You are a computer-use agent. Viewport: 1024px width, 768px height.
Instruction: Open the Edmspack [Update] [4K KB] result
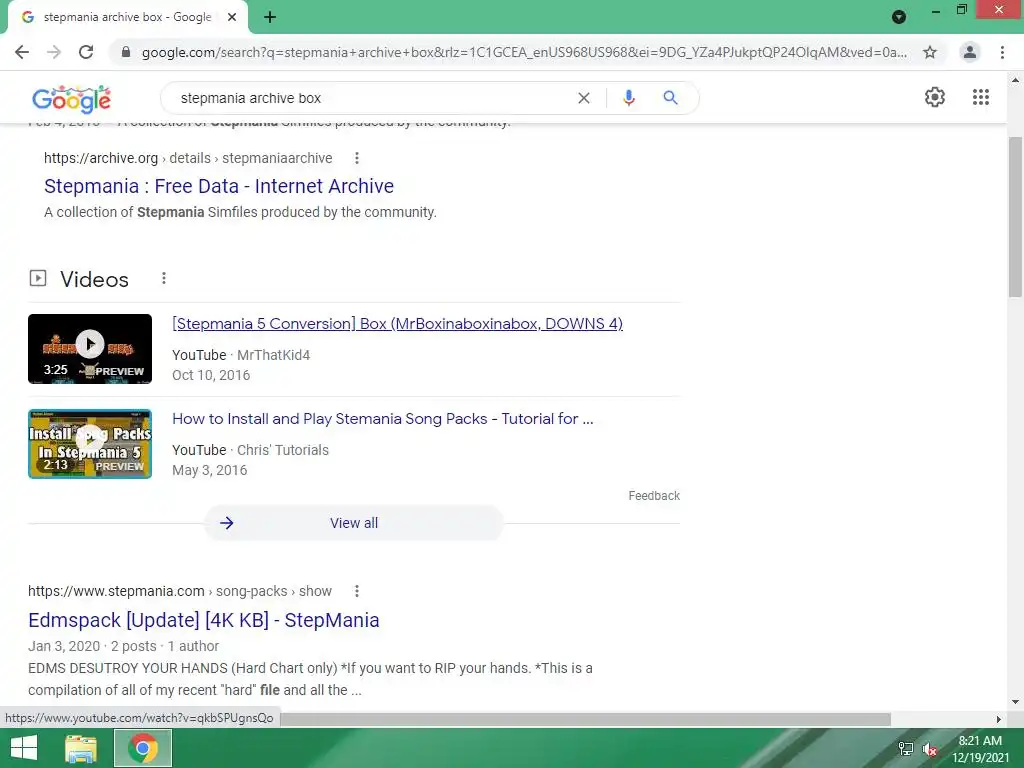(204, 620)
